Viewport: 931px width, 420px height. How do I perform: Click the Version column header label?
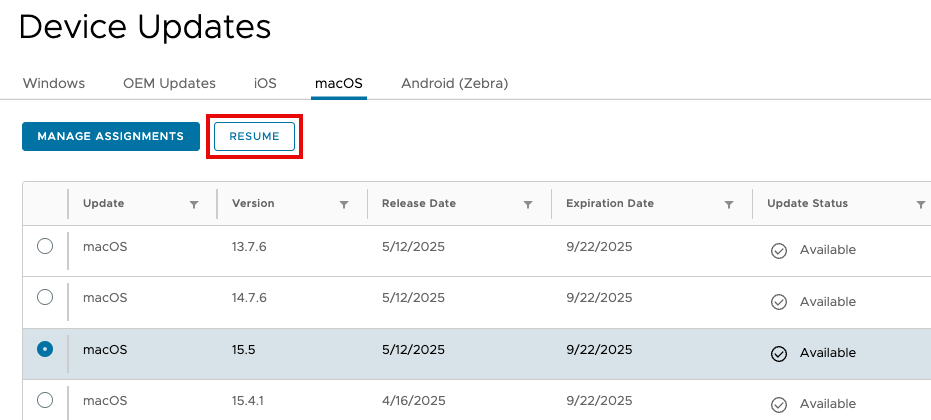(253, 203)
